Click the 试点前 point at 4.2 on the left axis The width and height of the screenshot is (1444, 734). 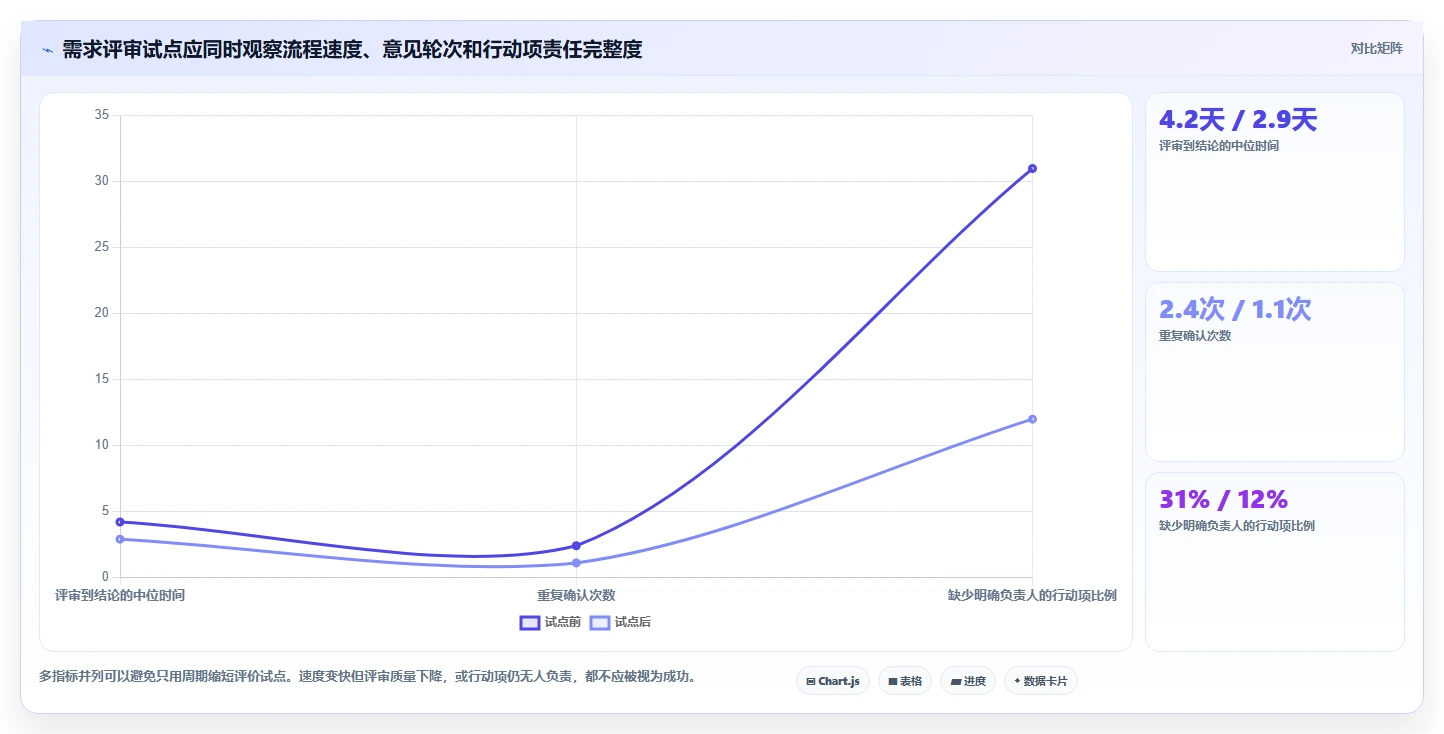point(120,522)
